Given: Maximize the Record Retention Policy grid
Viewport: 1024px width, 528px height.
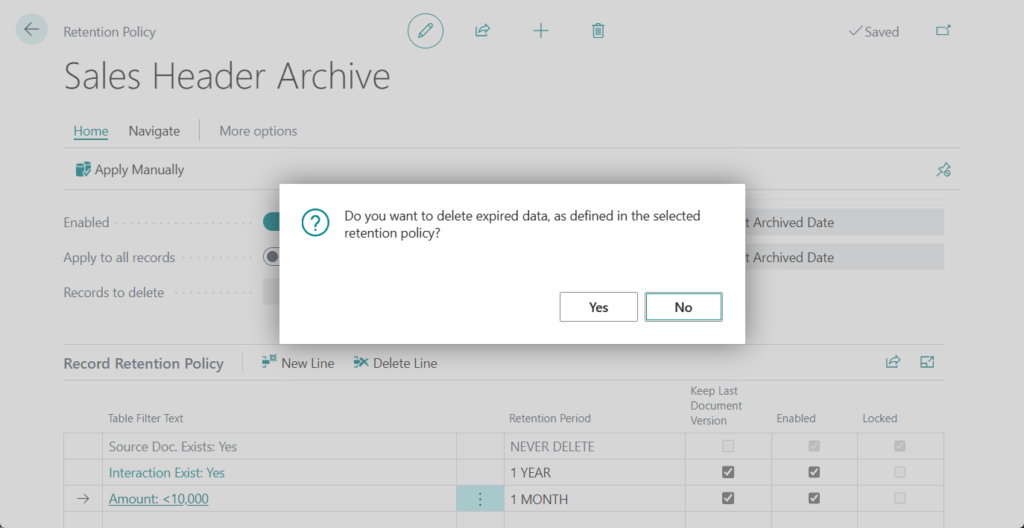Looking at the screenshot, I should tap(927, 362).
